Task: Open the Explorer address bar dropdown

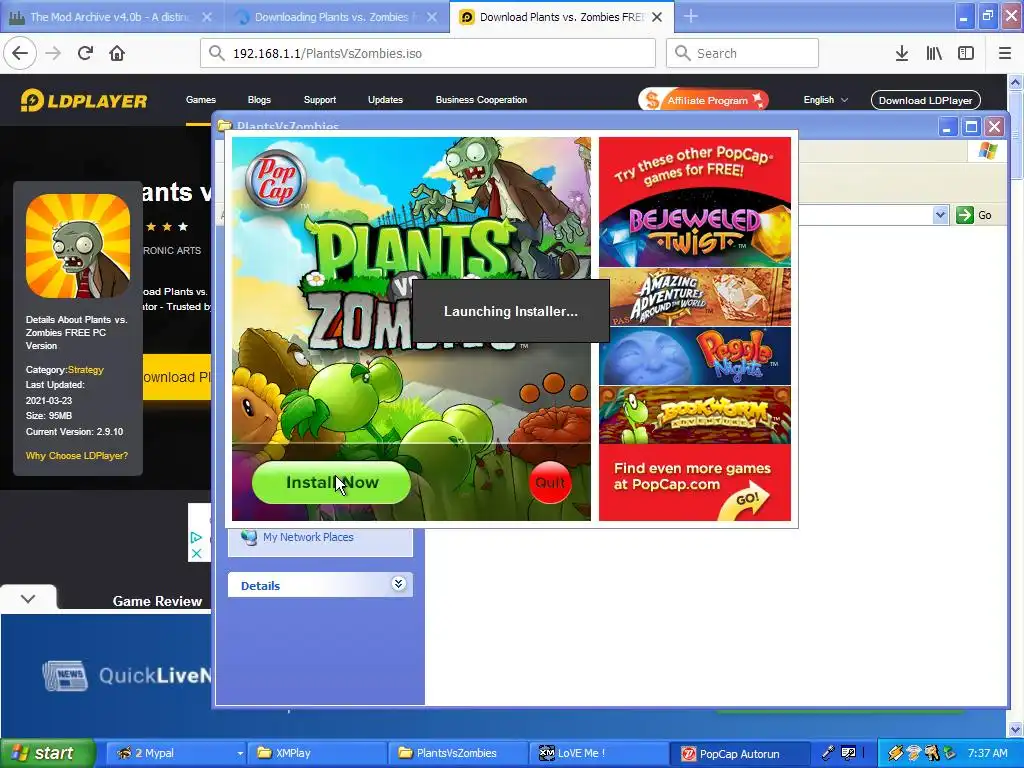Action: tap(940, 215)
